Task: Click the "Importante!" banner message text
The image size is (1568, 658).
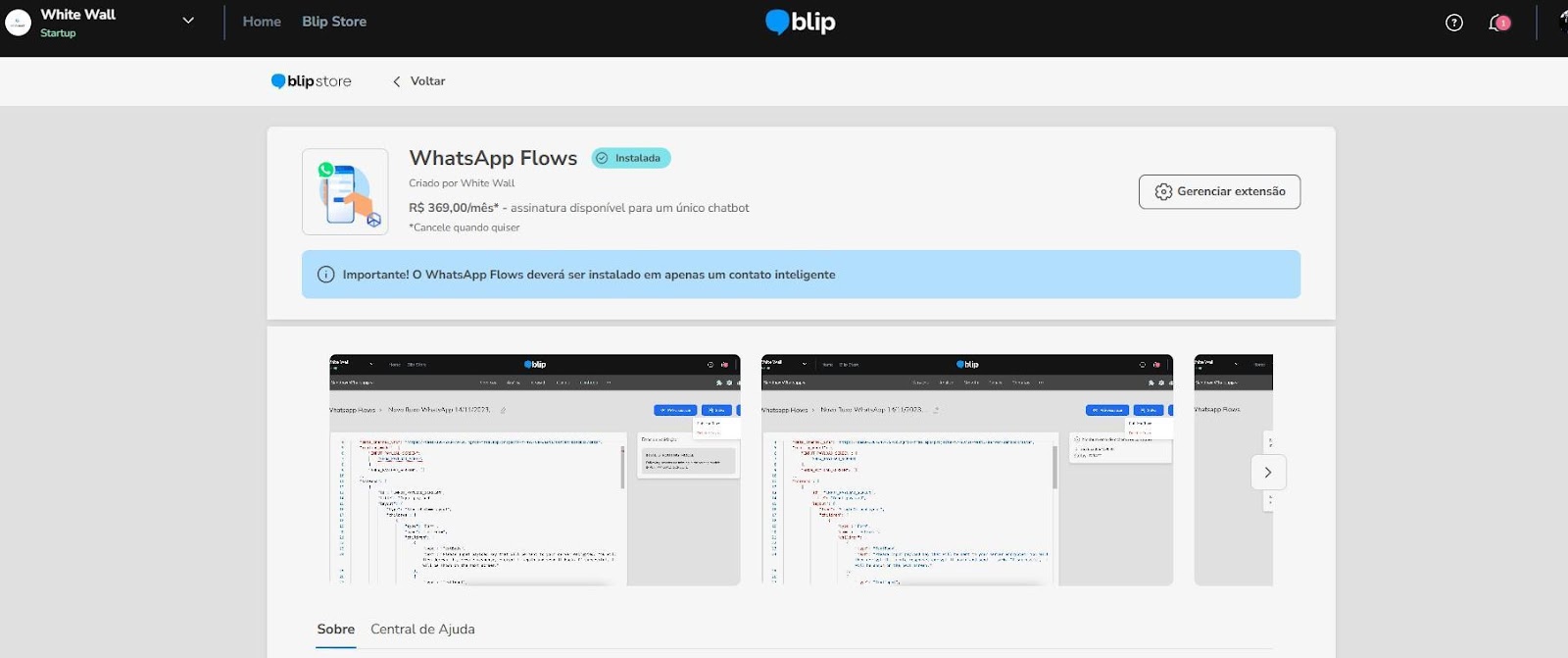Action: click(589, 275)
